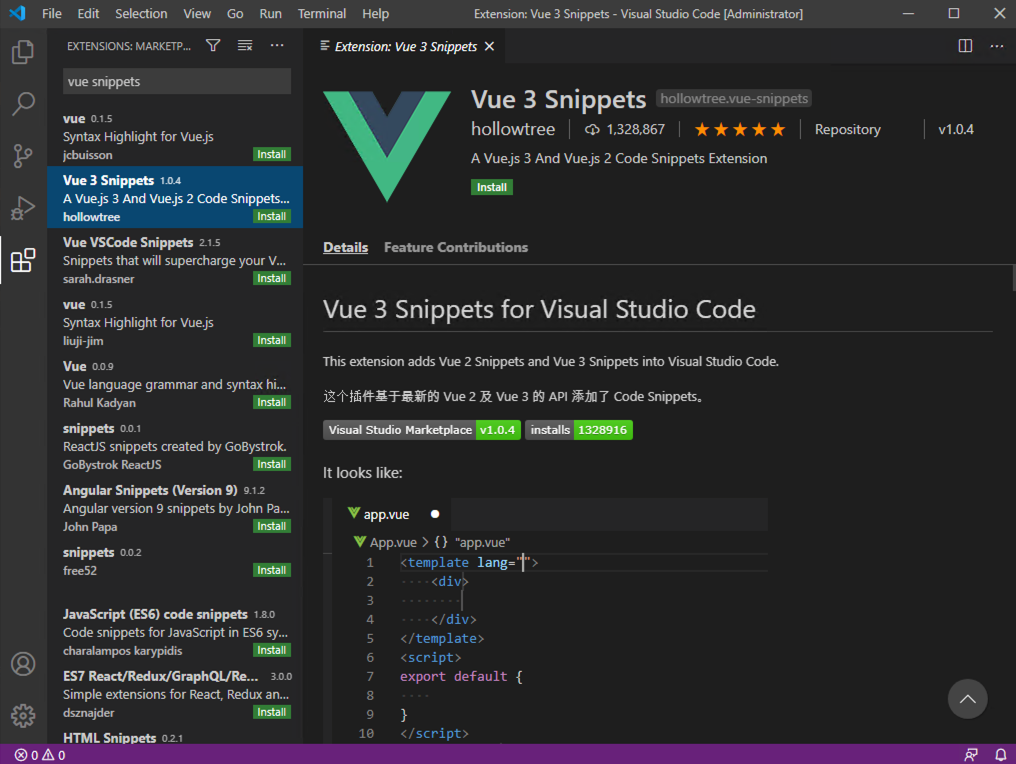Select Vue VSCode Snippets in the list
Screen dimensions: 1016x764
[175, 259]
